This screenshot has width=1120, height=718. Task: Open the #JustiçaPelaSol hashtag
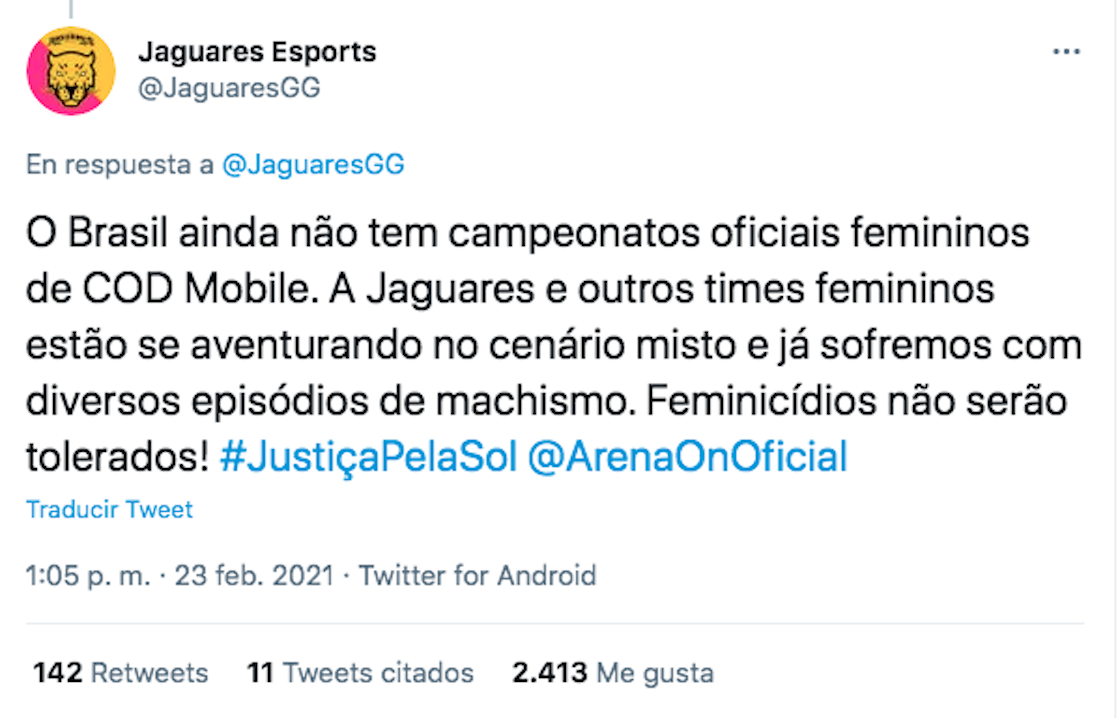(x=367, y=456)
